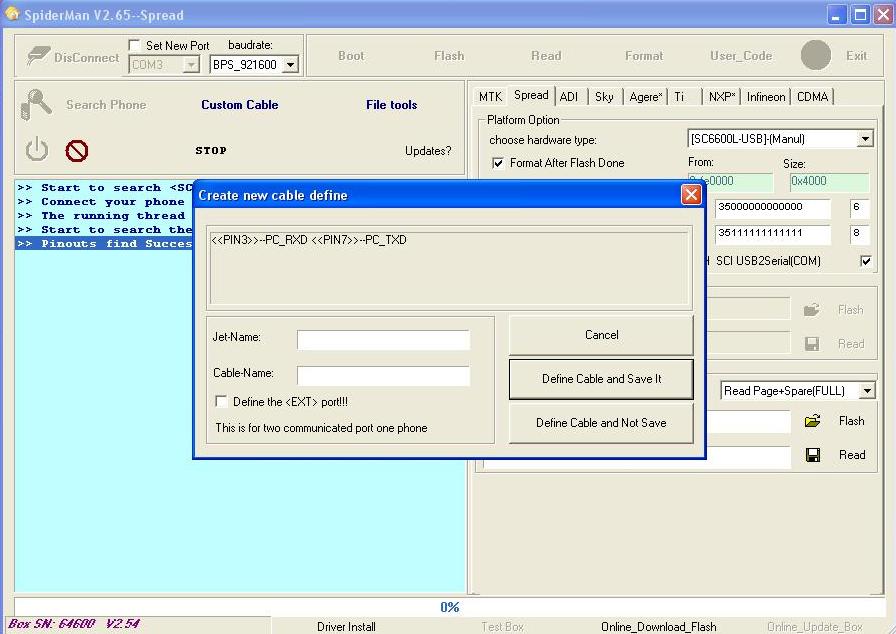Select the log line Pinouts find Succes
Viewport: 896px width, 634px height.
(x=104, y=243)
